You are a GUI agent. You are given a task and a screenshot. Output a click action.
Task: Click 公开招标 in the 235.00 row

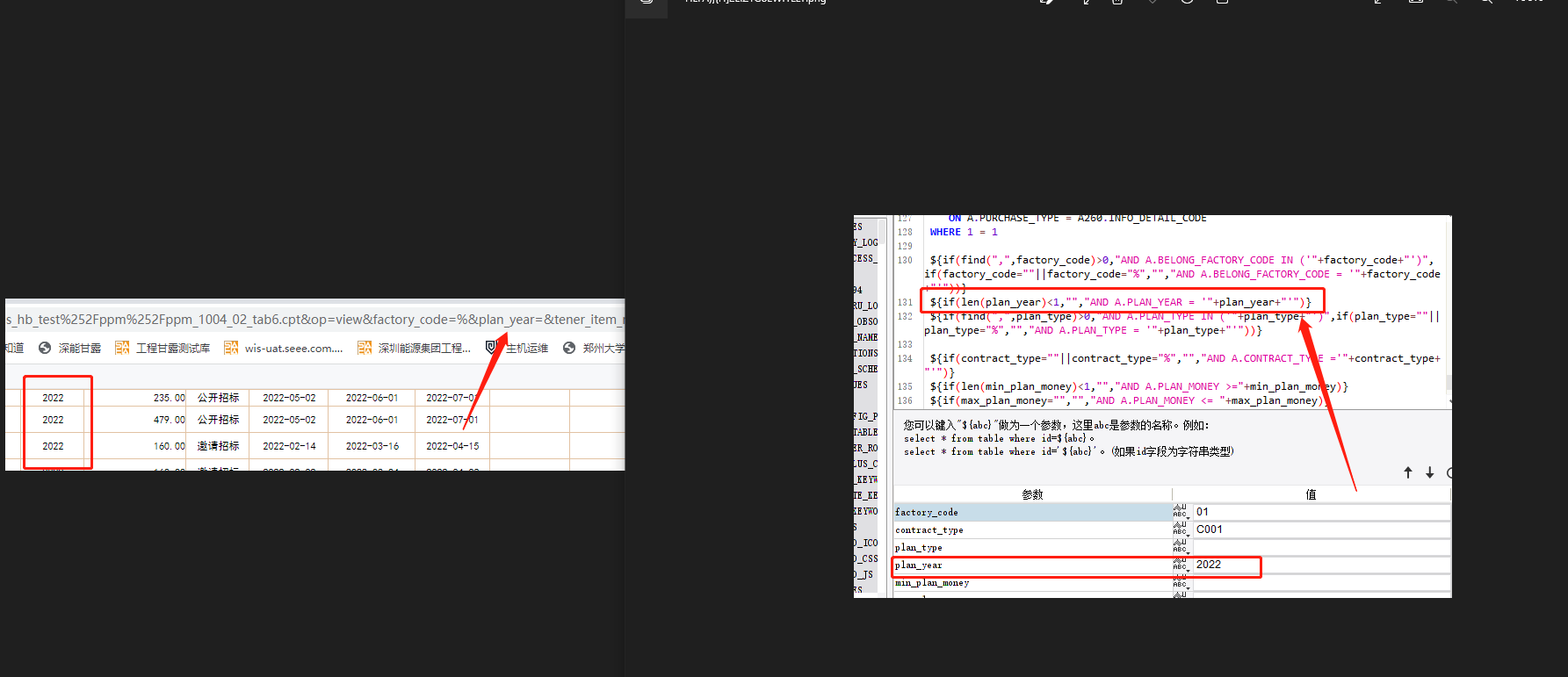click(218, 398)
